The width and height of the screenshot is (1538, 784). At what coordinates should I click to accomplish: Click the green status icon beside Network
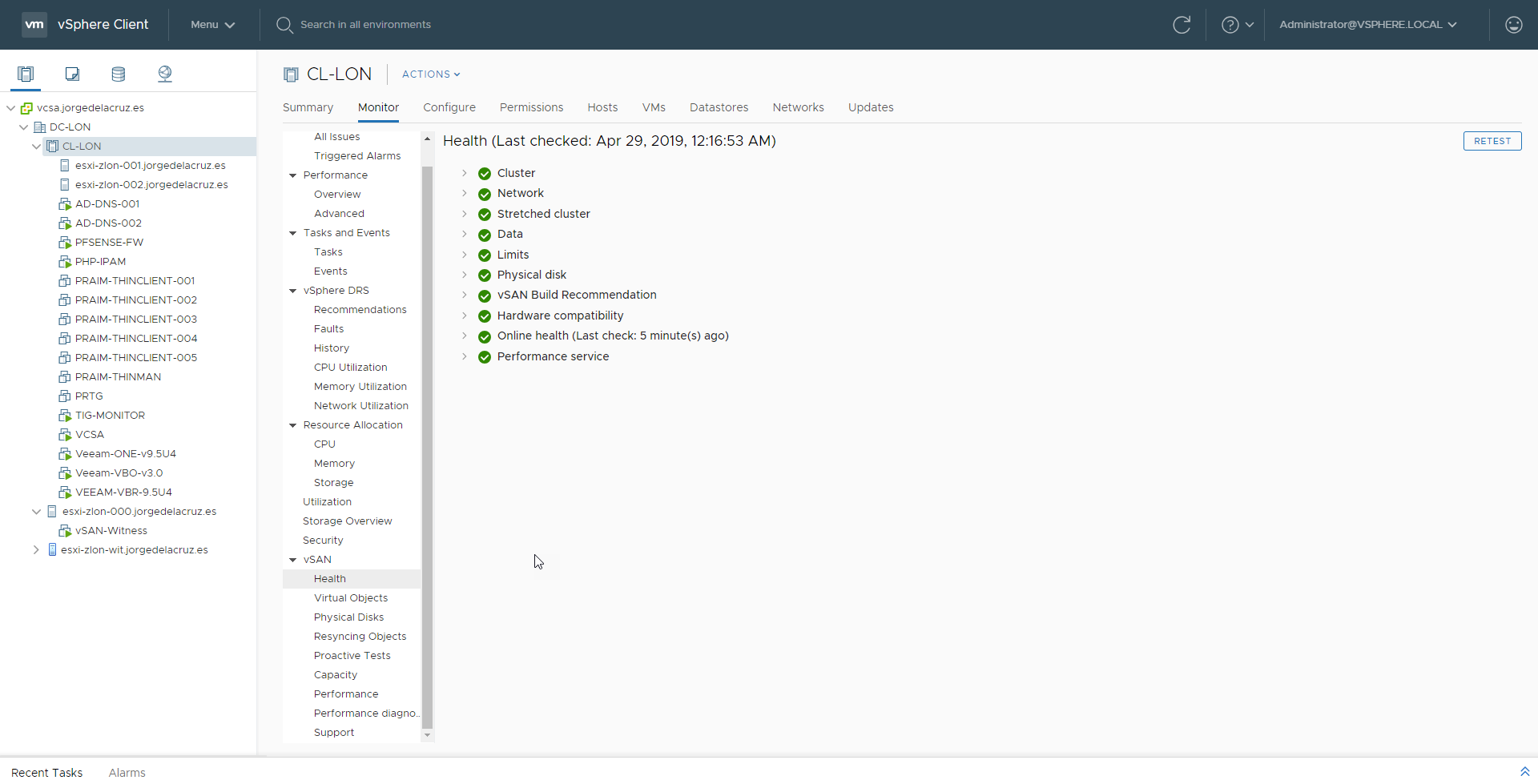[485, 194]
